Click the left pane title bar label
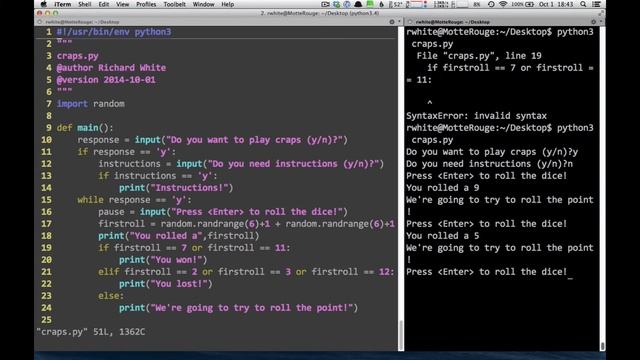Image resolution: width=640 pixels, height=360 pixels. [82, 22]
